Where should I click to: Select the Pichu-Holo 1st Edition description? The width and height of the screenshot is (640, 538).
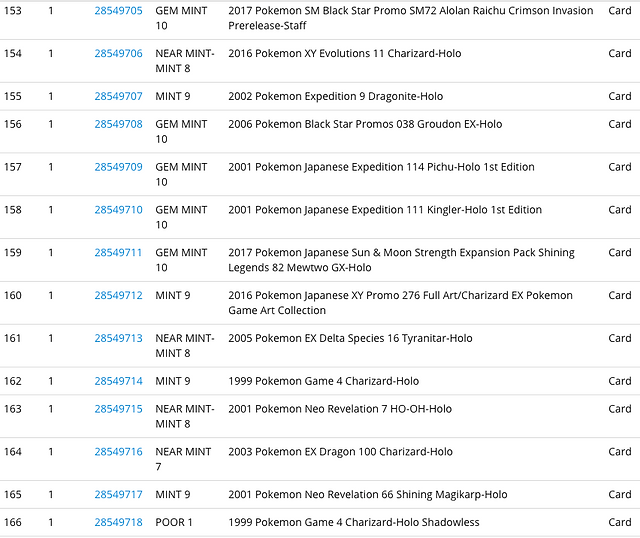381,167
